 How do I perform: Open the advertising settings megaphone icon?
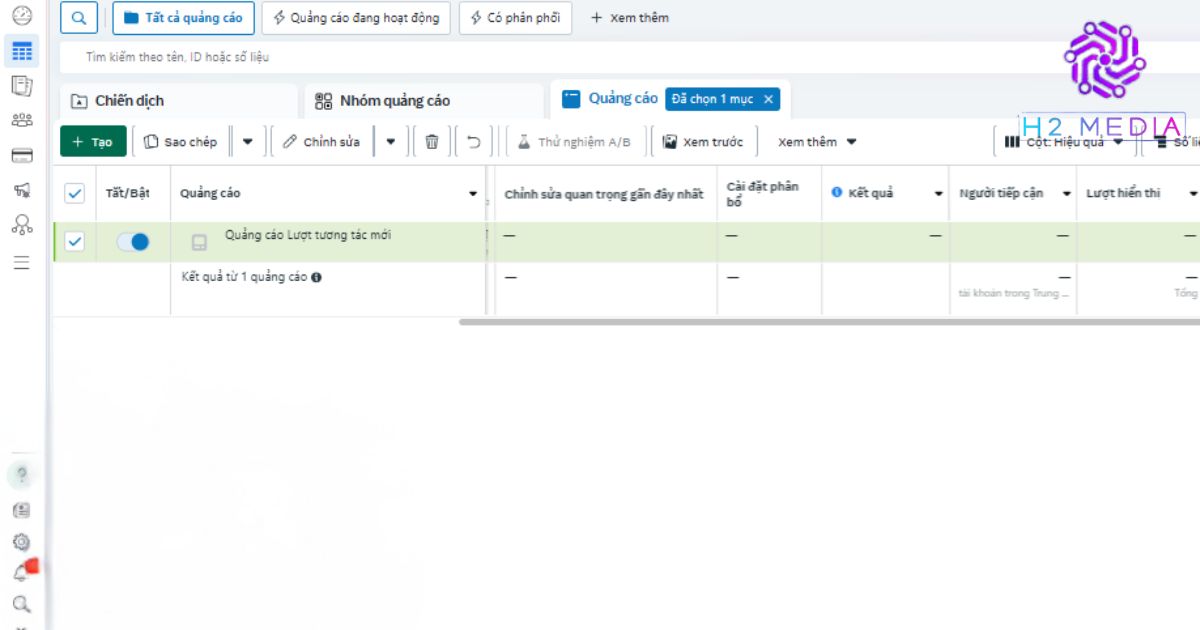tap(22, 189)
